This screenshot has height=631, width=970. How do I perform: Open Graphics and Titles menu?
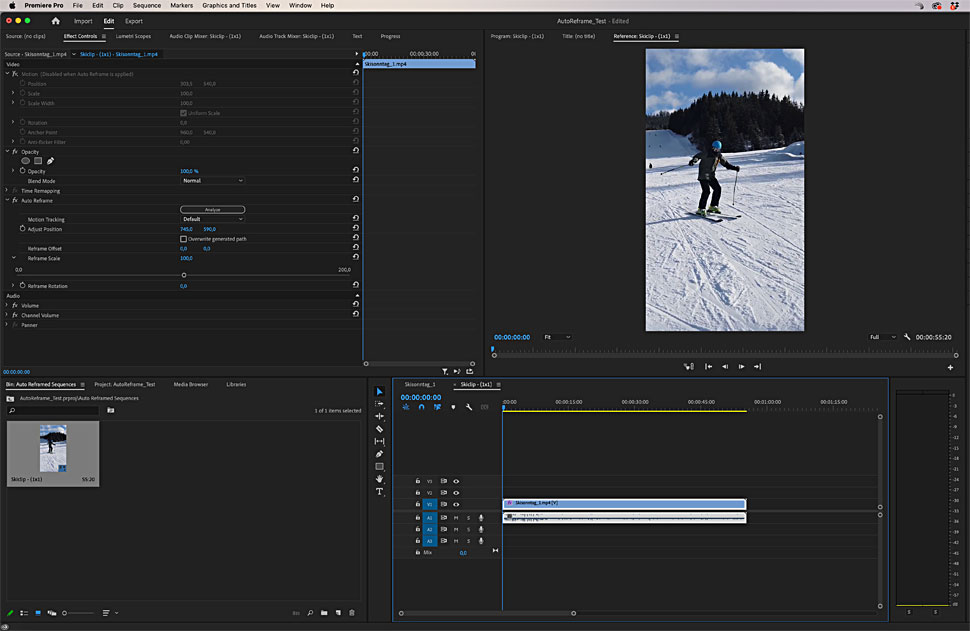pyautogui.click(x=229, y=6)
